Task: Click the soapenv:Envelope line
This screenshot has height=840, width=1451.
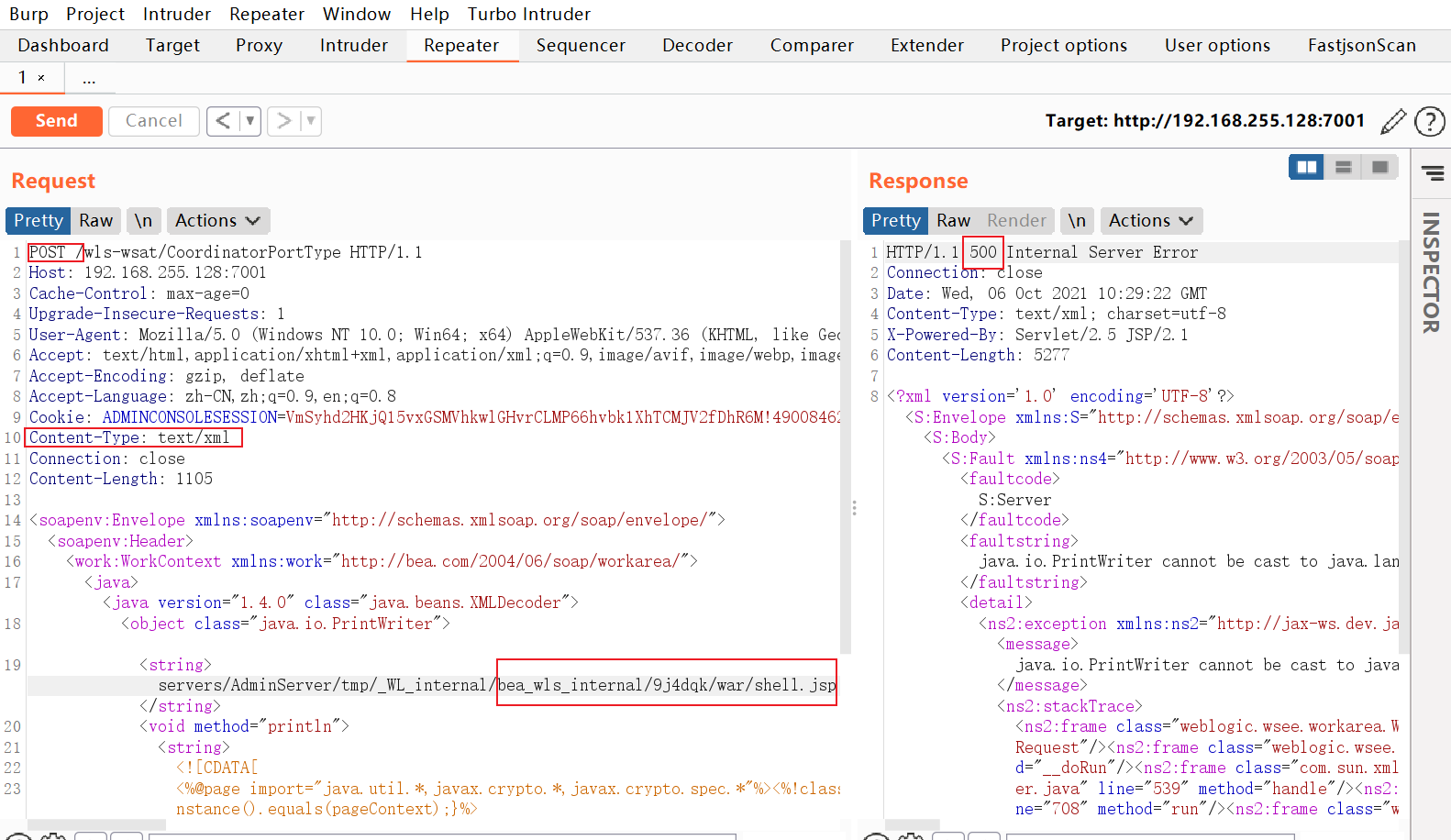Action: pos(377,520)
